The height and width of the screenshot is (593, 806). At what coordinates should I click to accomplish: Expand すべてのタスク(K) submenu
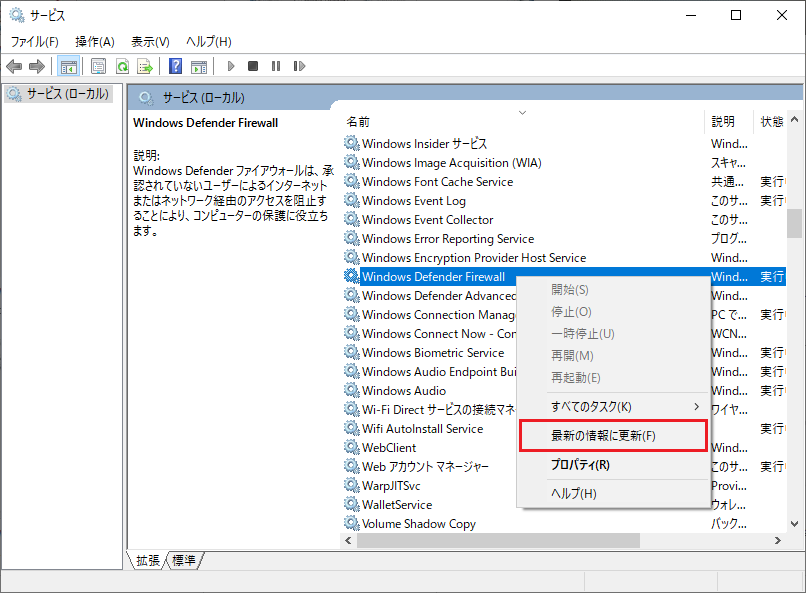tap(613, 406)
